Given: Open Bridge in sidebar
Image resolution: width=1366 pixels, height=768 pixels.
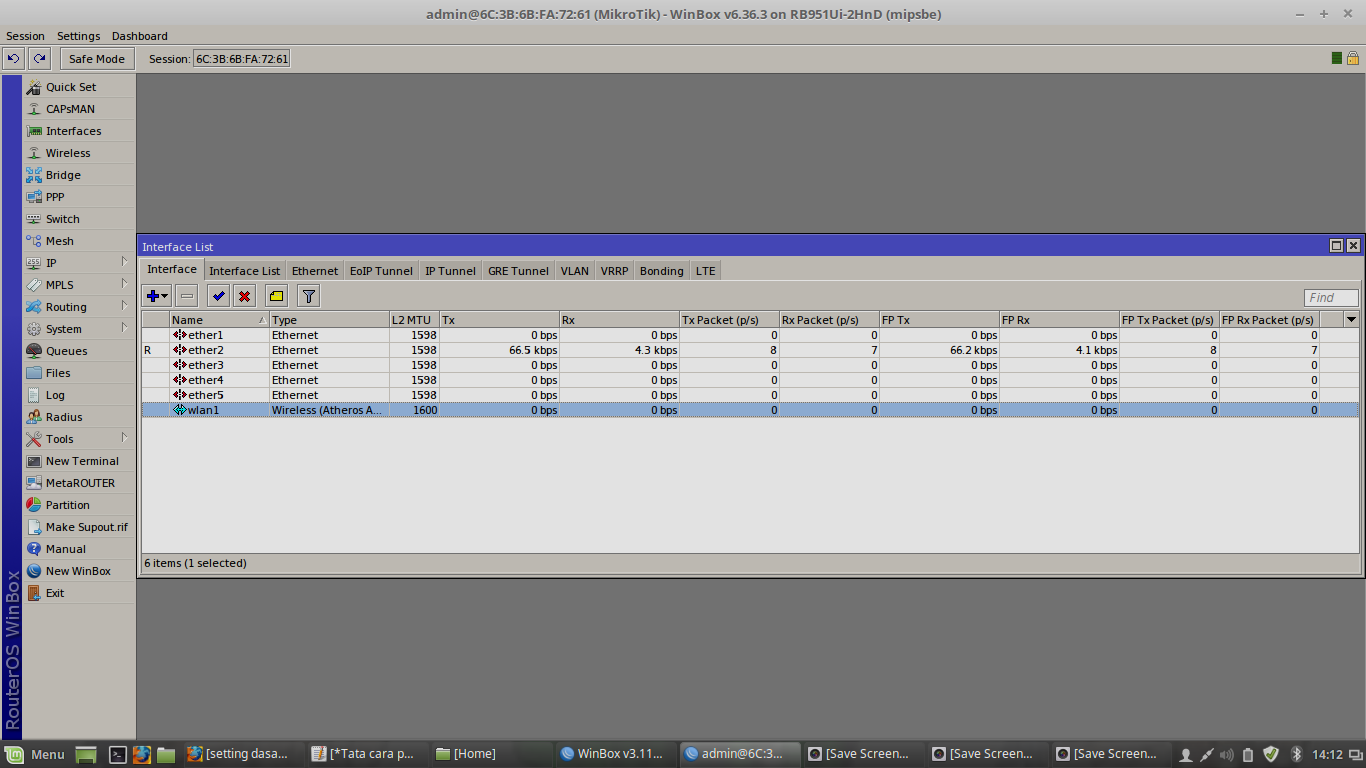Looking at the screenshot, I should click(x=79, y=175).
